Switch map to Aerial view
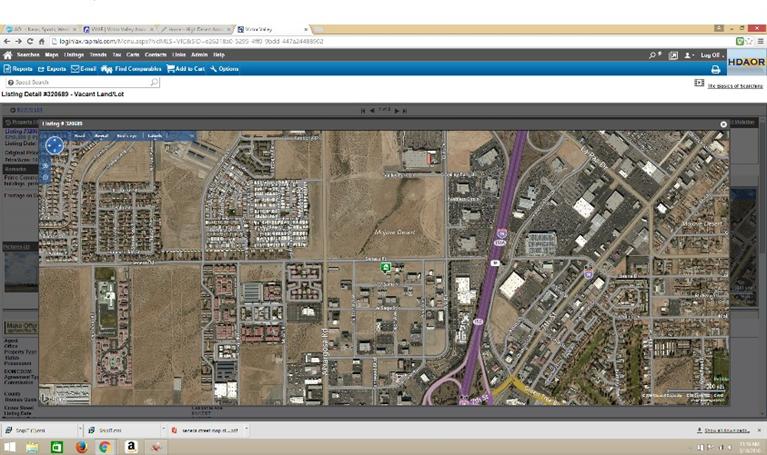767x455 pixels. (x=101, y=136)
